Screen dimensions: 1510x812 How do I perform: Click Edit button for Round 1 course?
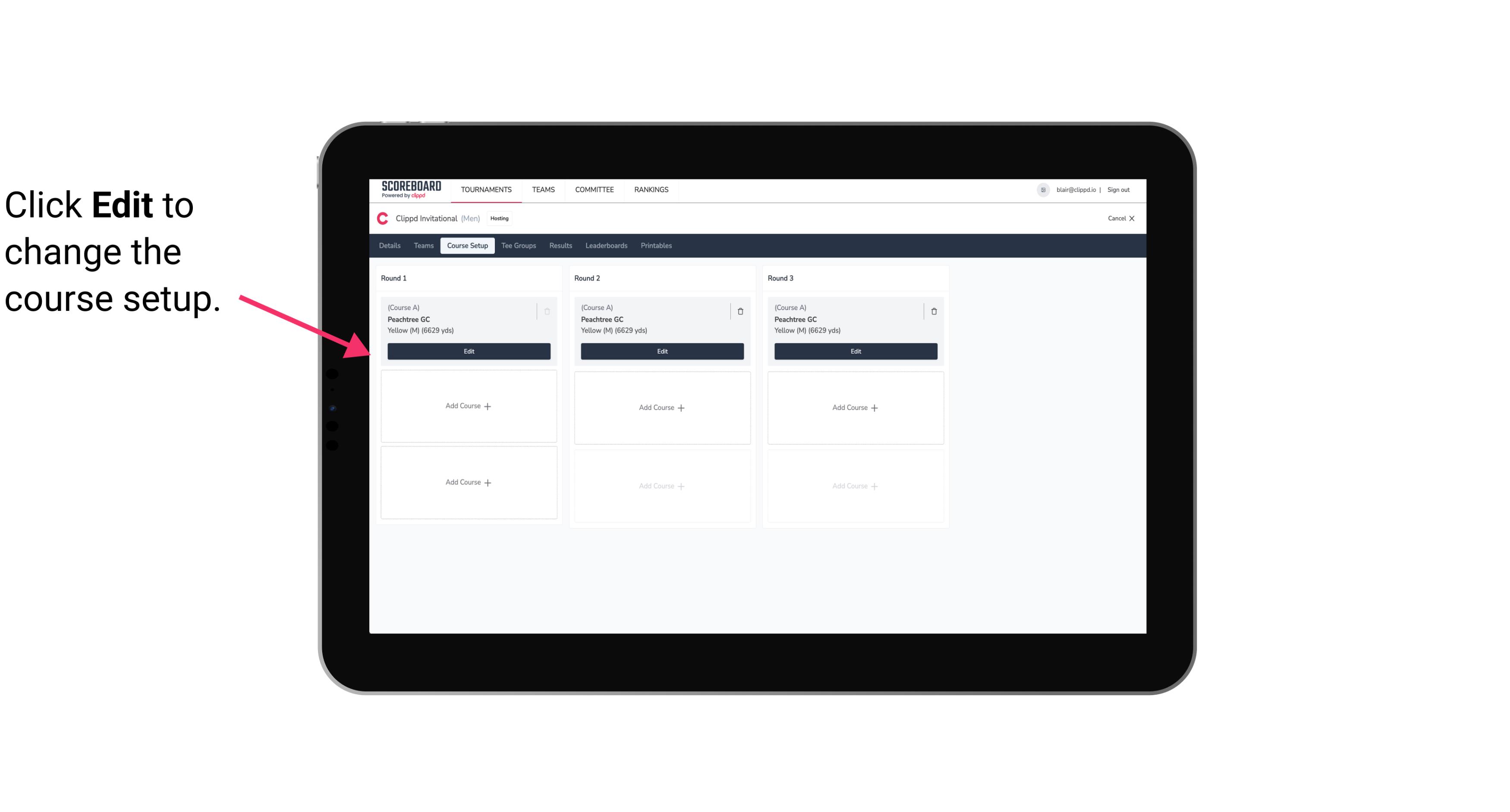pyautogui.click(x=468, y=350)
